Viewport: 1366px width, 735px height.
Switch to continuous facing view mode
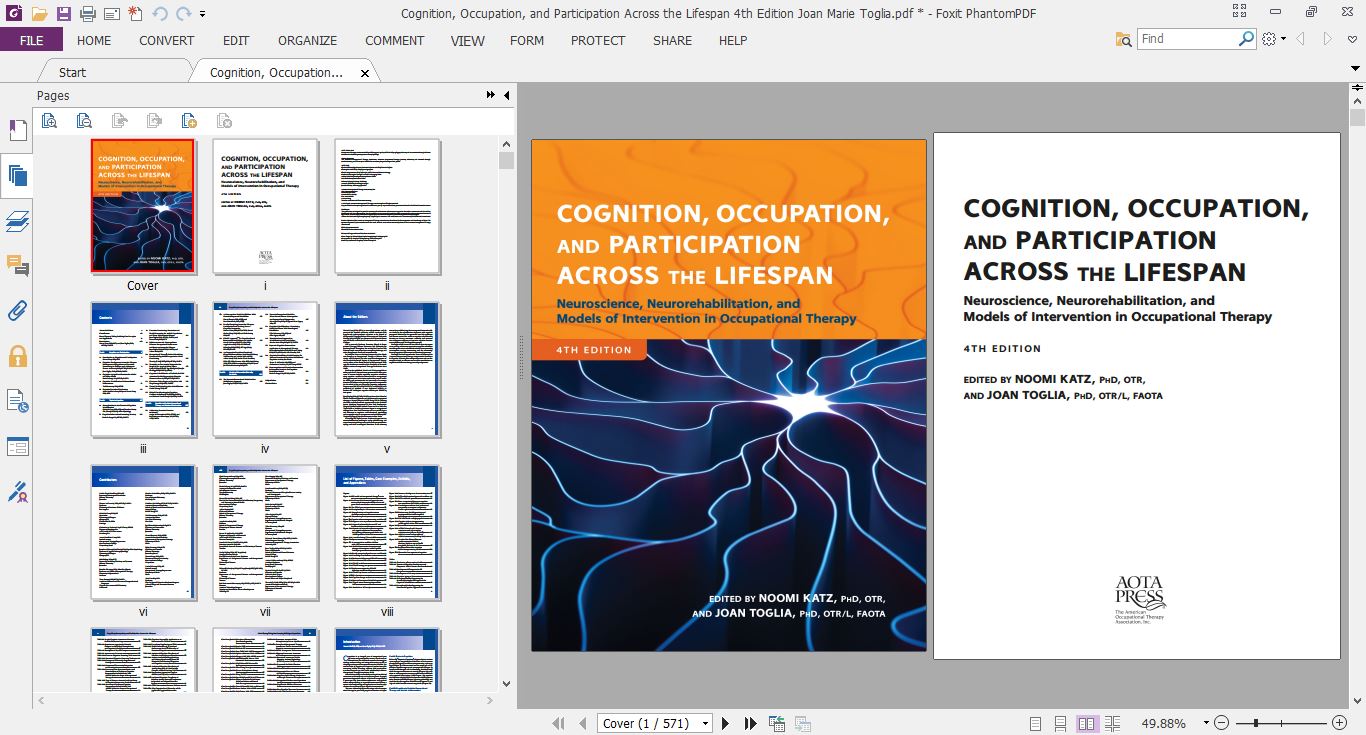click(x=1112, y=723)
